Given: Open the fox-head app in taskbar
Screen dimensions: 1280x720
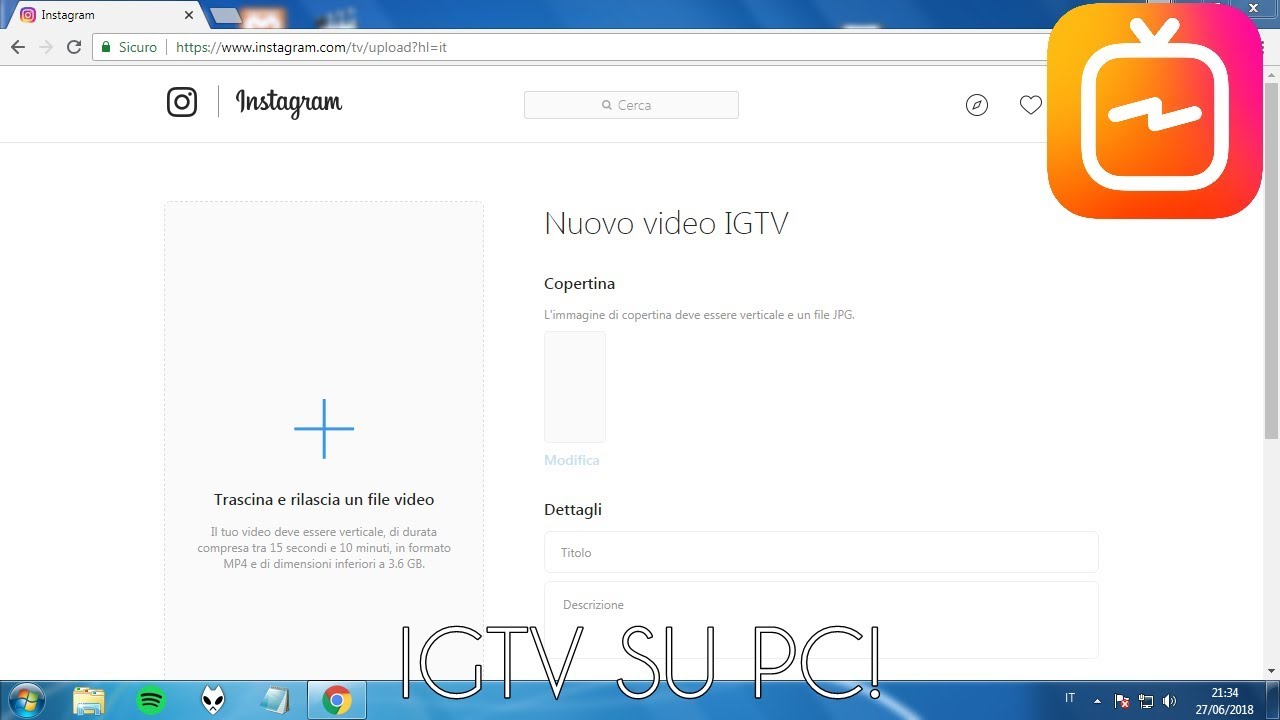Looking at the screenshot, I should pyautogui.click(x=213, y=700).
